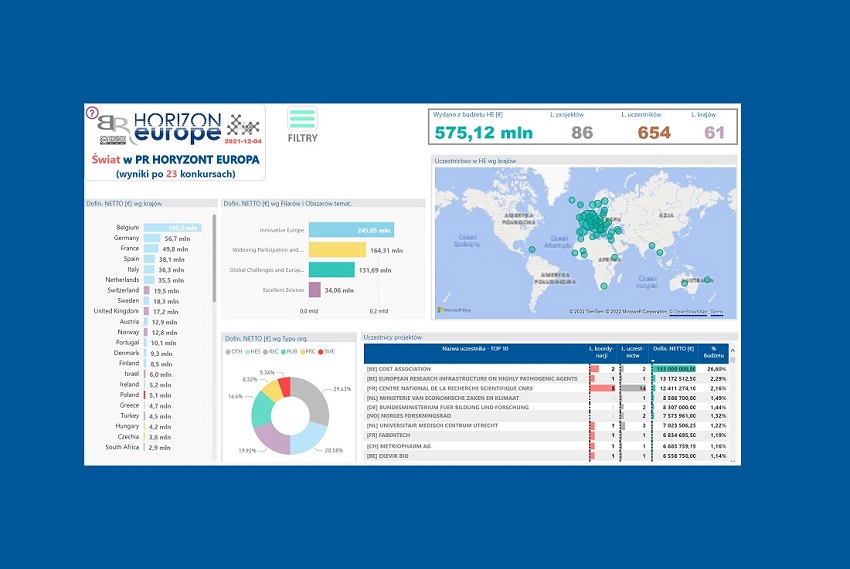Sort by % Budżetu column header
The height and width of the screenshot is (569, 850).
point(715,351)
